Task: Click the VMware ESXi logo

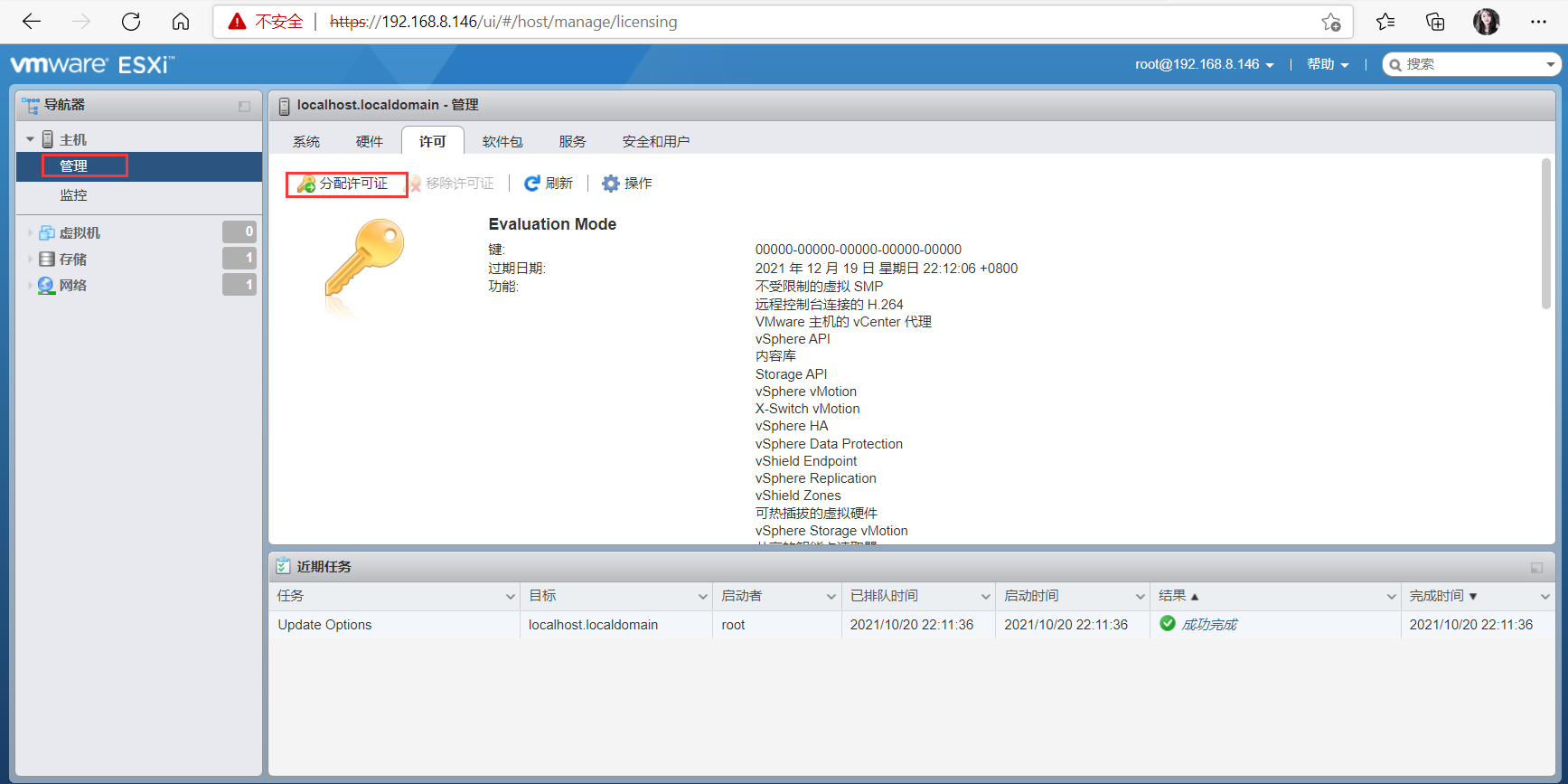Action: click(x=92, y=64)
